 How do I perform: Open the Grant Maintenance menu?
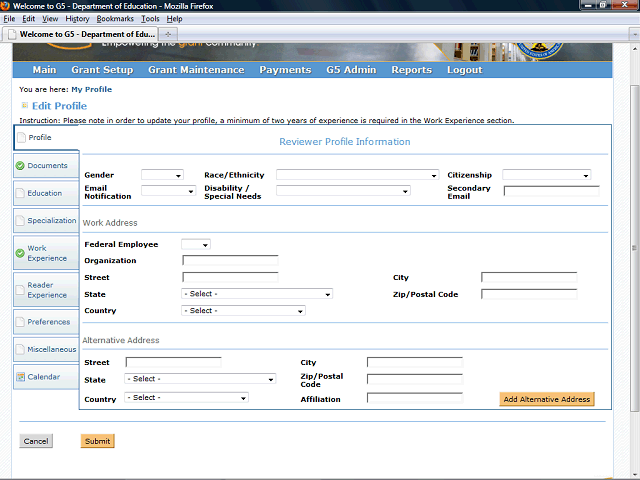[x=196, y=70]
